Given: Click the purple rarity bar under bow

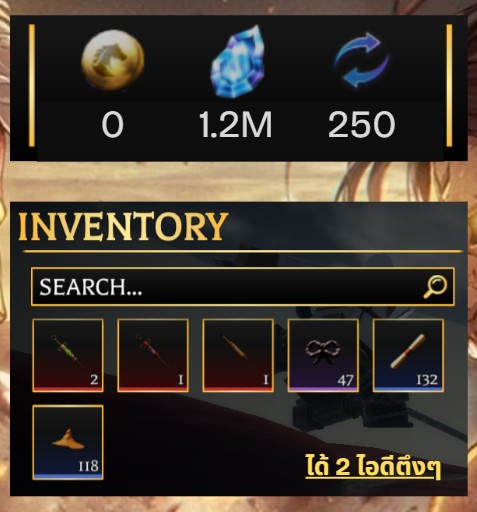Looking at the screenshot, I should click(x=323, y=389).
